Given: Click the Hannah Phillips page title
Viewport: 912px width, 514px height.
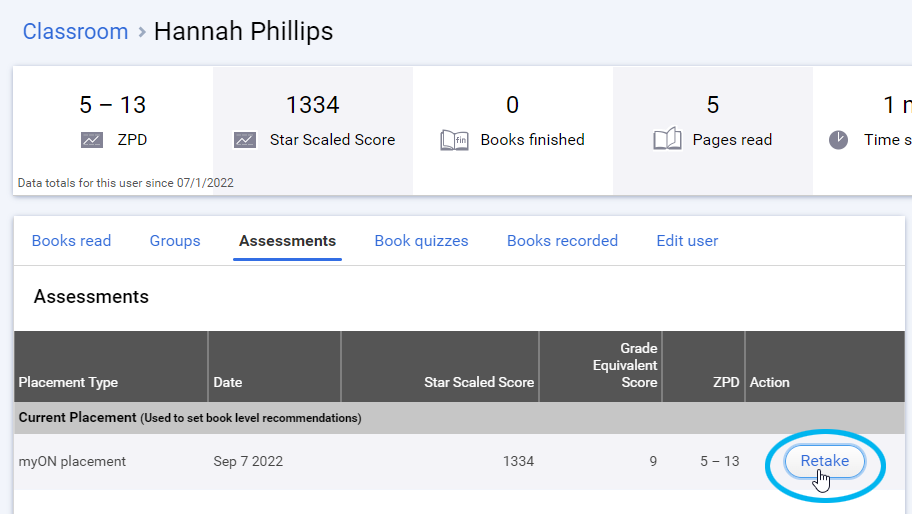Looking at the screenshot, I should (243, 31).
